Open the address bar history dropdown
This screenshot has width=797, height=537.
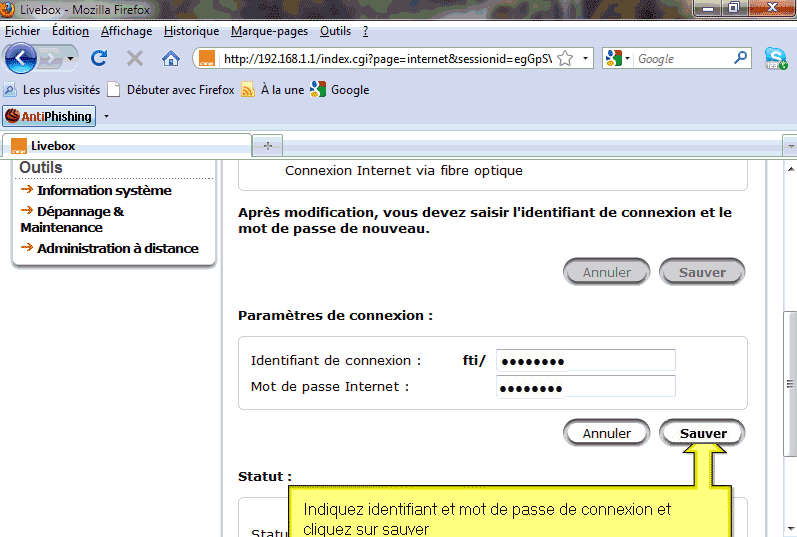pyautogui.click(x=585, y=59)
